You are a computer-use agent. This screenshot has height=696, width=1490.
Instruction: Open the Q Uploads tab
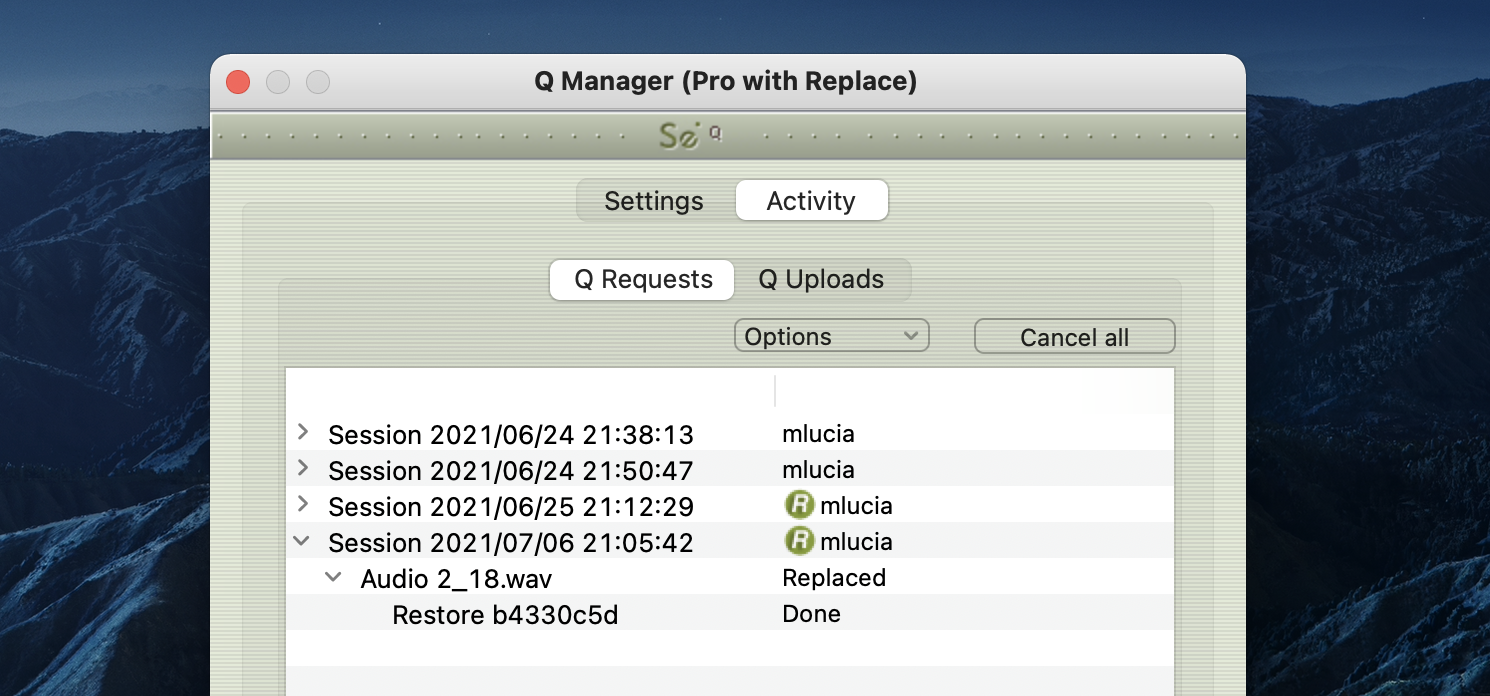click(821, 280)
